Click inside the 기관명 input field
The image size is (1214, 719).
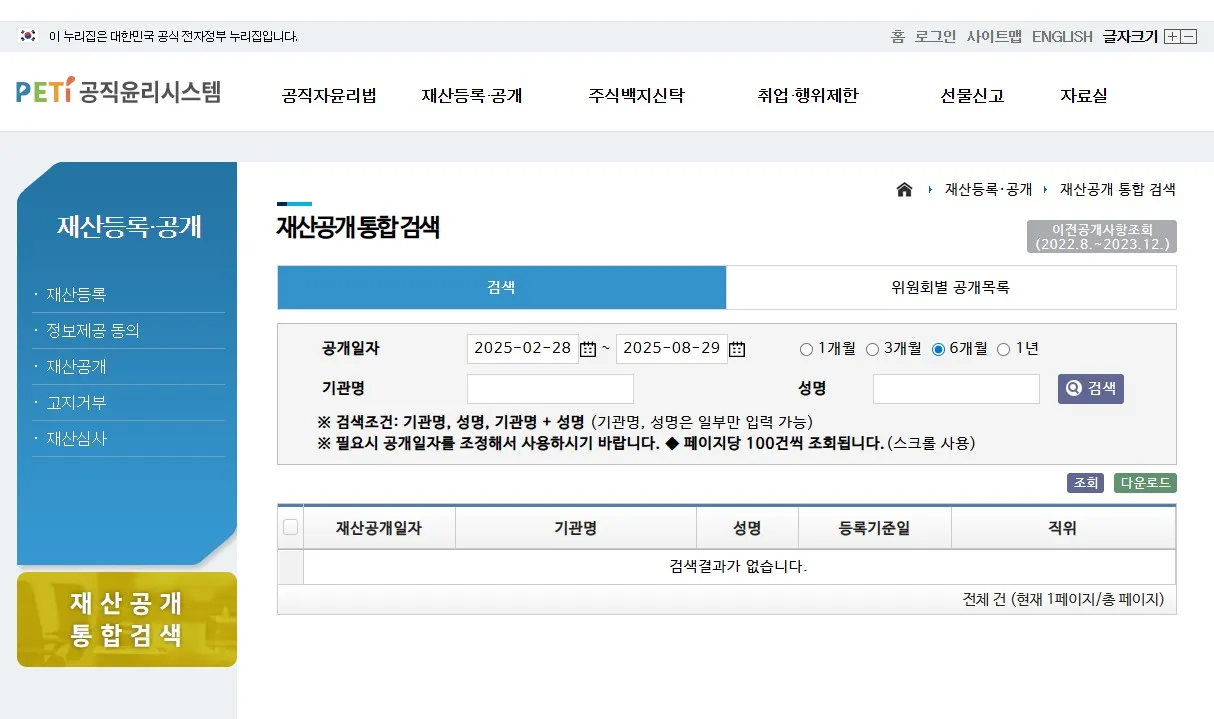point(550,388)
